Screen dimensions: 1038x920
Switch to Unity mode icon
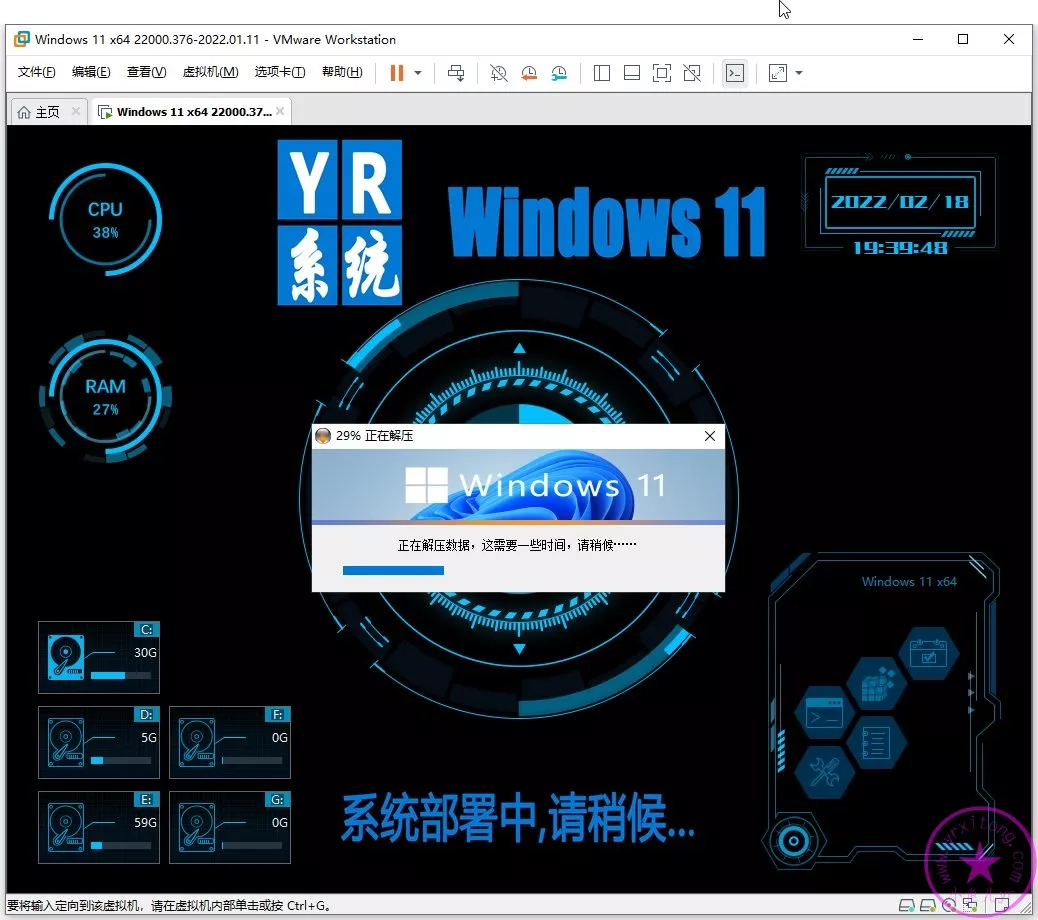pyautogui.click(x=692, y=73)
